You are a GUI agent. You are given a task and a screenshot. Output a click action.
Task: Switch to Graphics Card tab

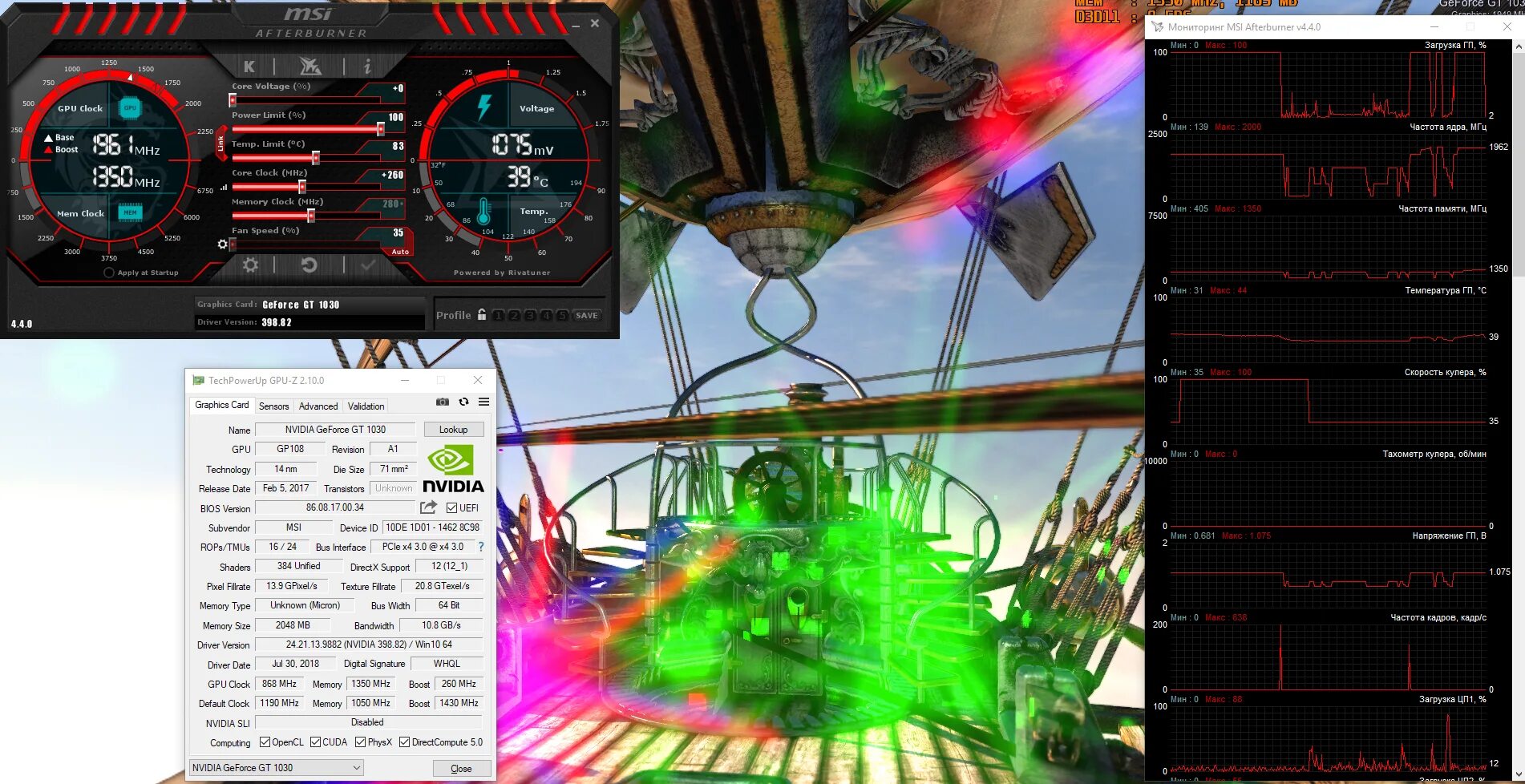222,405
